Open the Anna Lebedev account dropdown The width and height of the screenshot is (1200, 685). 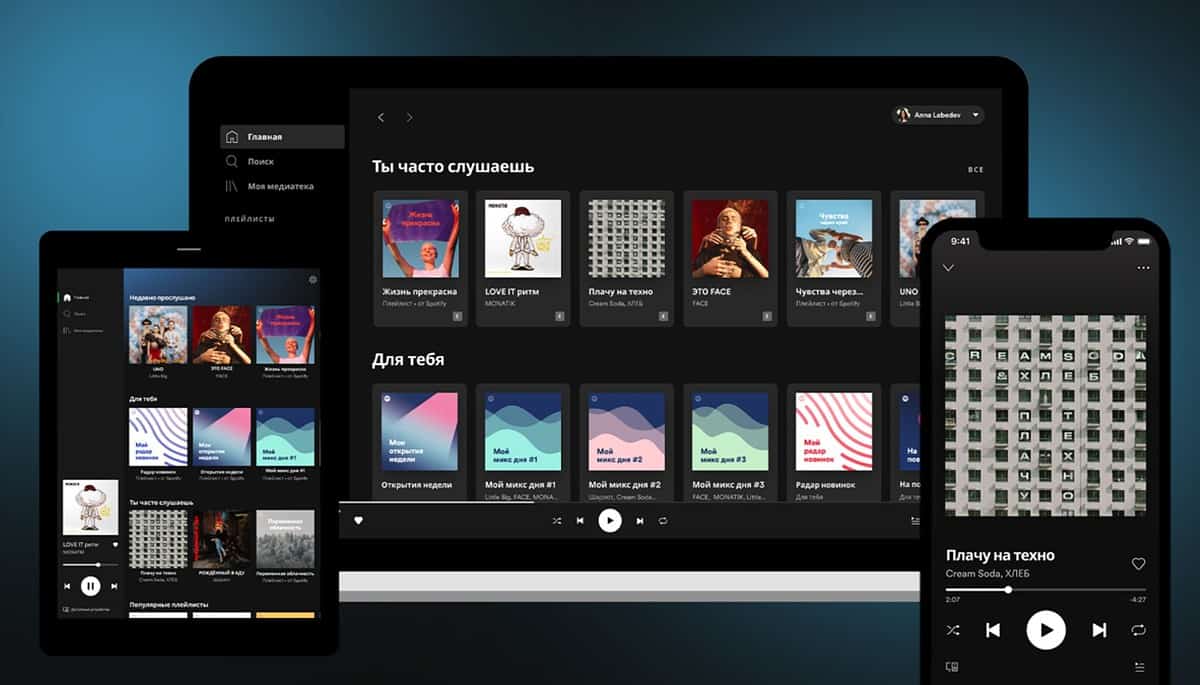[x=938, y=115]
